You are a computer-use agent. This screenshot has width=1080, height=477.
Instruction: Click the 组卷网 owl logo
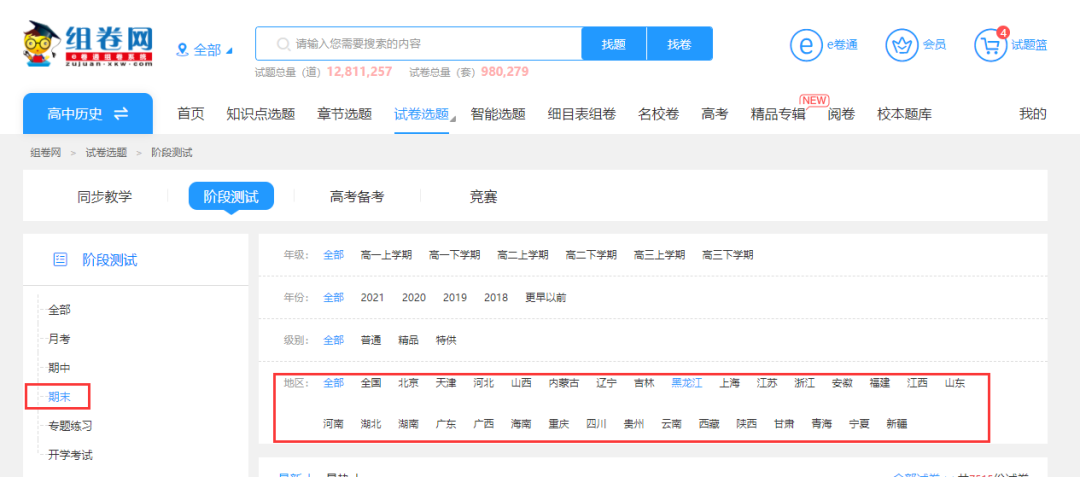coord(88,44)
